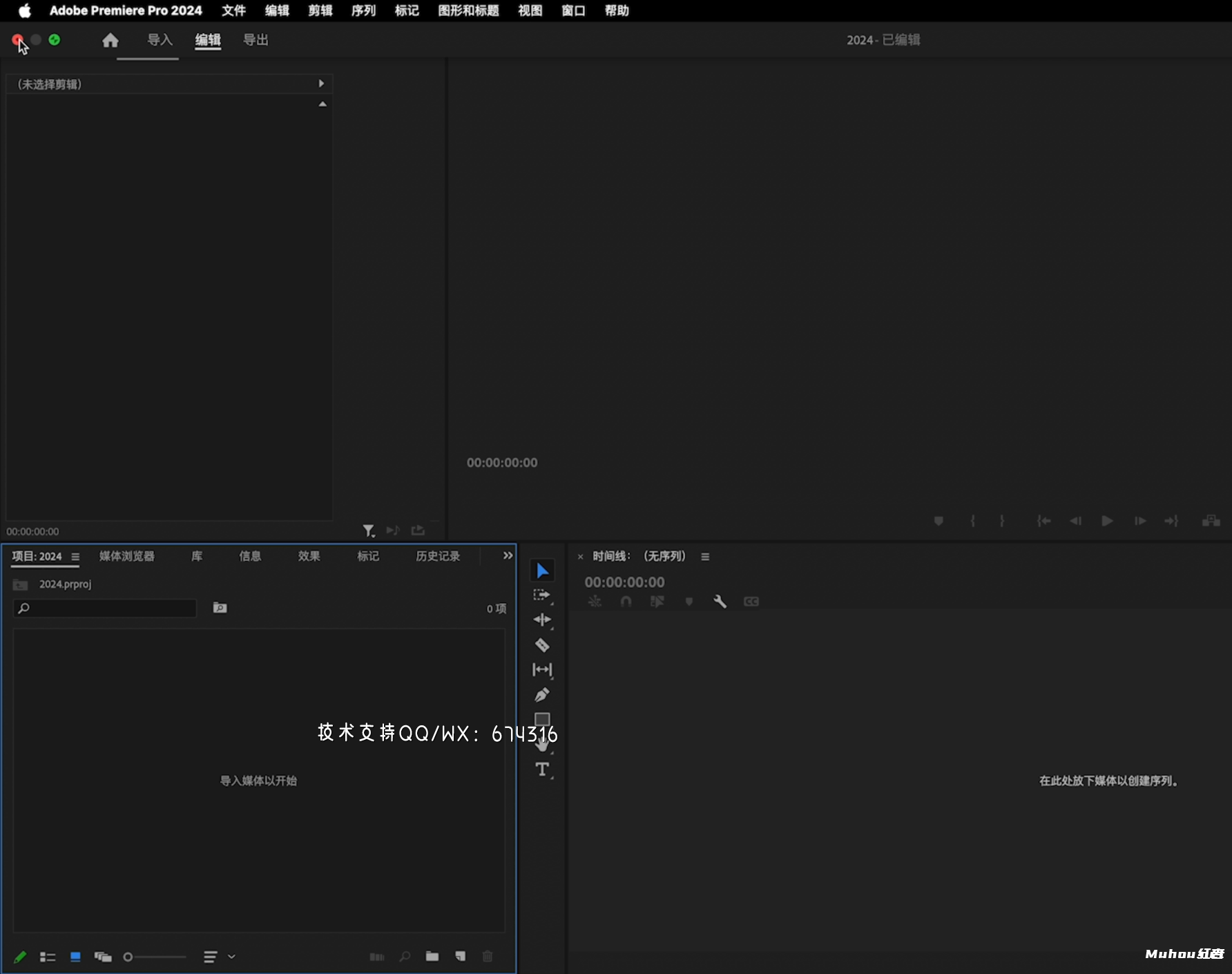
Task: Click the timeline timecode 00:00:00:00
Action: [x=624, y=582]
